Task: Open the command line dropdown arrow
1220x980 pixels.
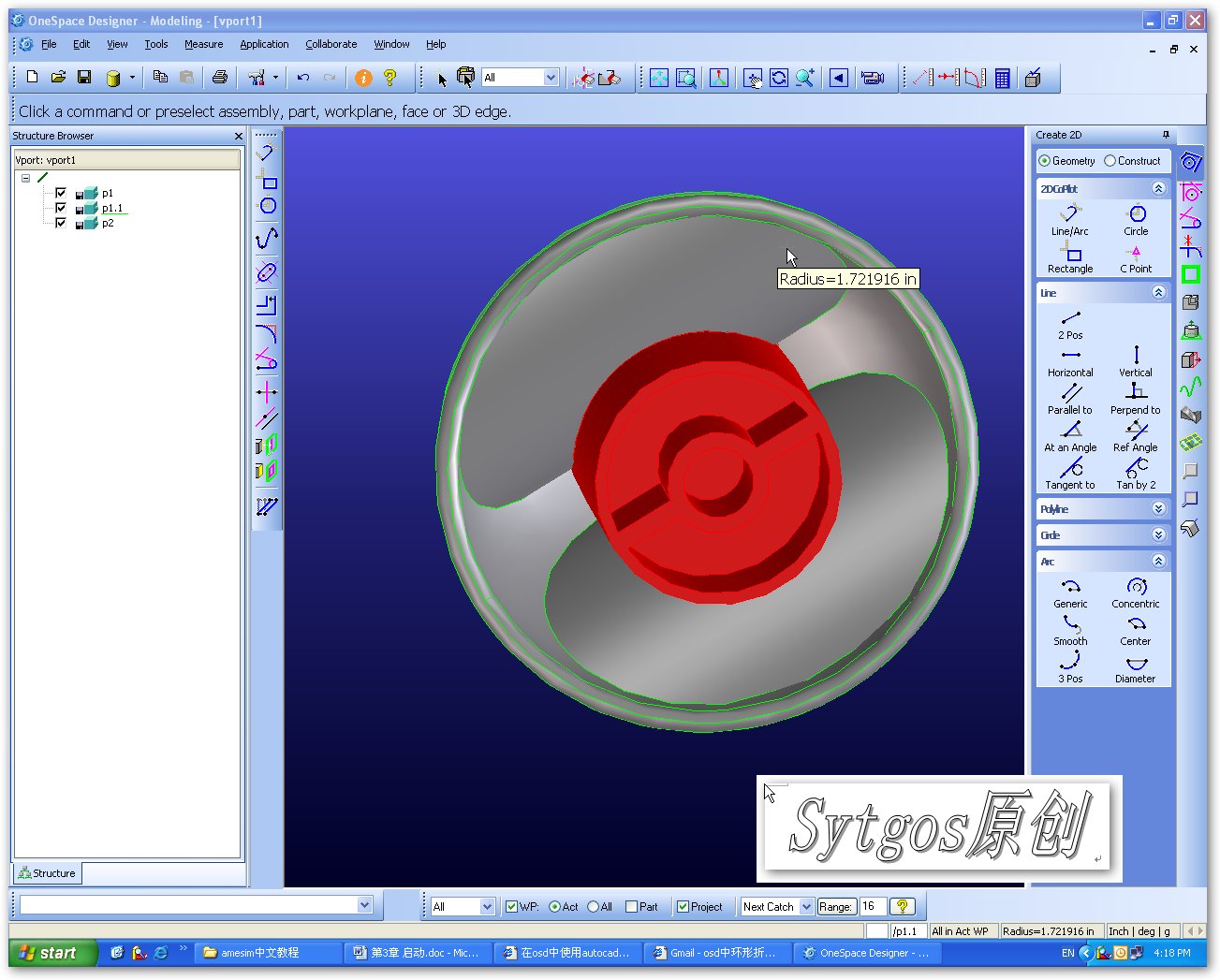Action: click(x=365, y=905)
